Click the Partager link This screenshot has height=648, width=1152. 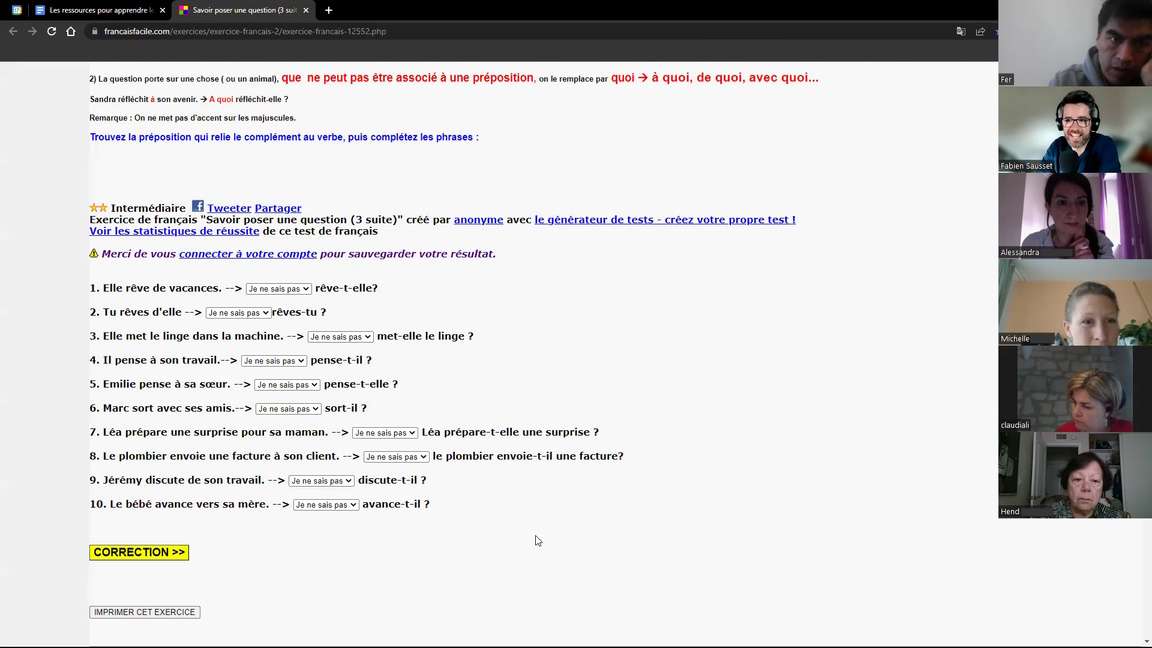pyautogui.click(x=278, y=208)
